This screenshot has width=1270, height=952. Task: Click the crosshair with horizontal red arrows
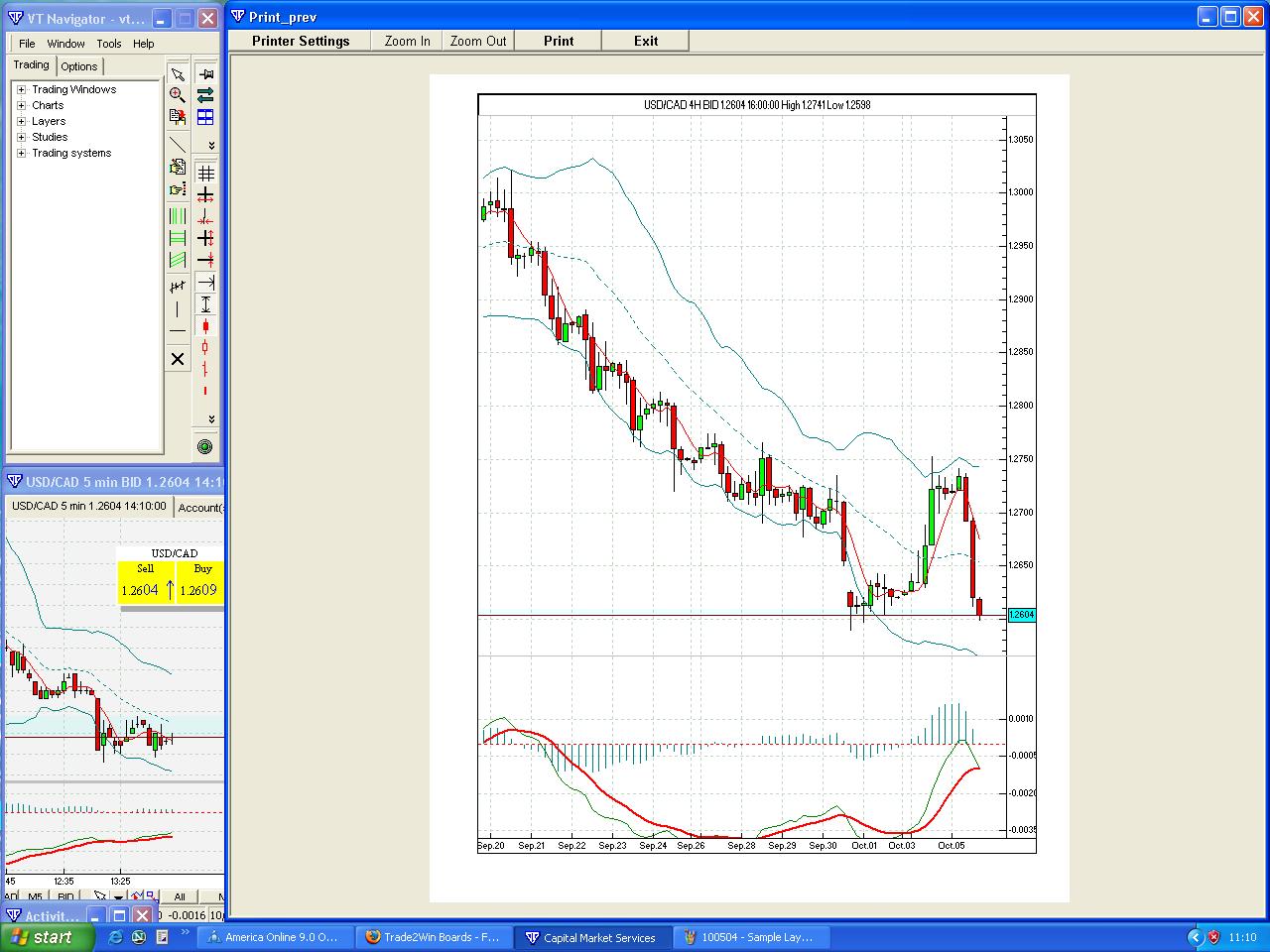click(x=205, y=194)
